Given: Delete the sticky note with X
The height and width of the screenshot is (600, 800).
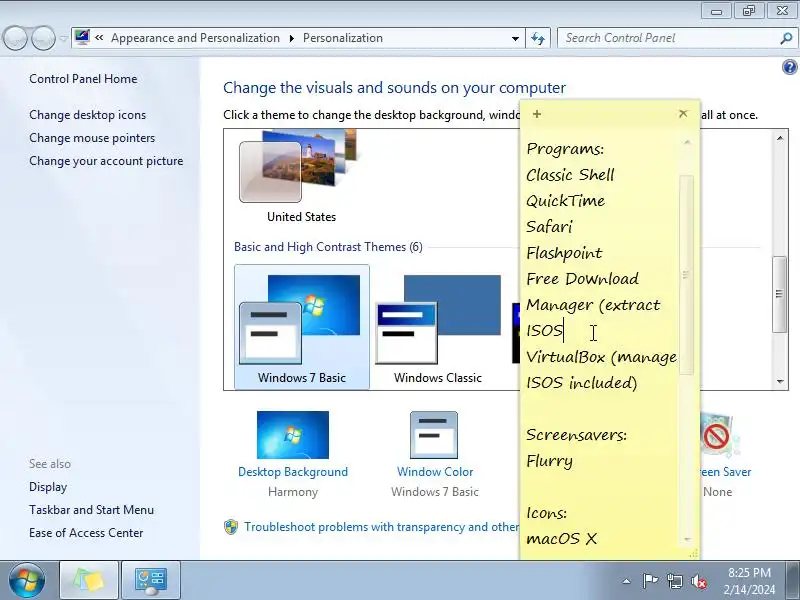Looking at the screenshot, I should (x=683, y=114).
